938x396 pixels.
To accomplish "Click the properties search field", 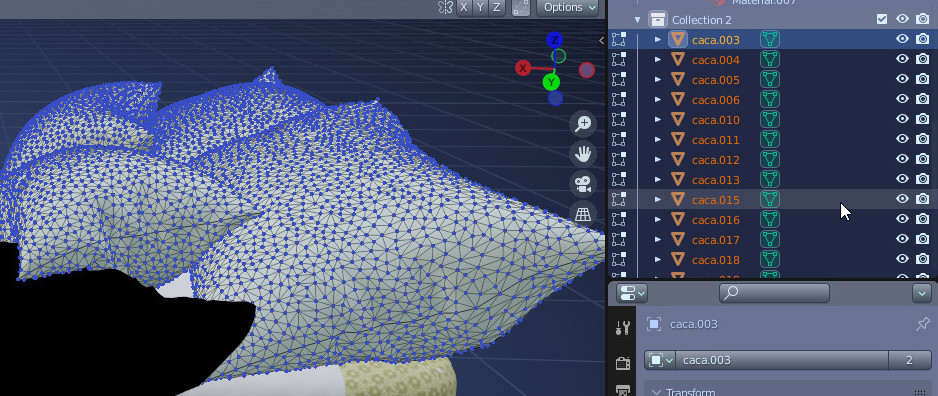I will point(774,293).
